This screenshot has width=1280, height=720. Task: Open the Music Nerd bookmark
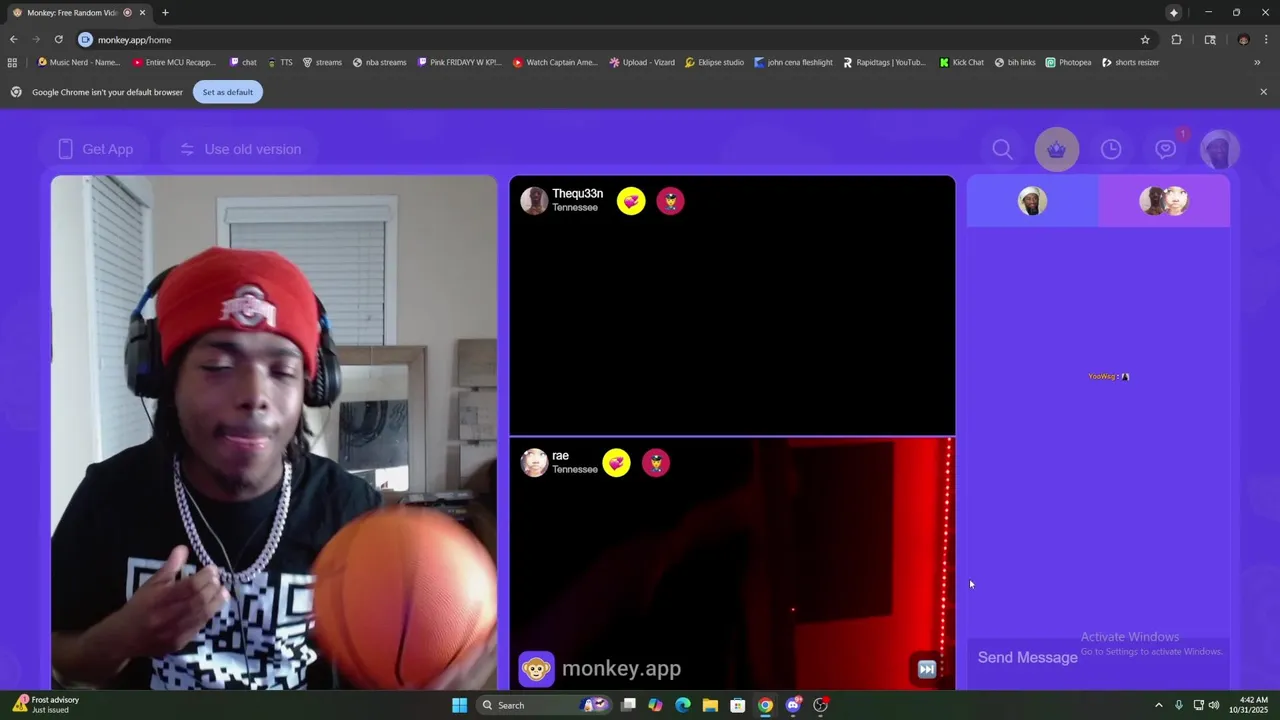pos(78,62)
